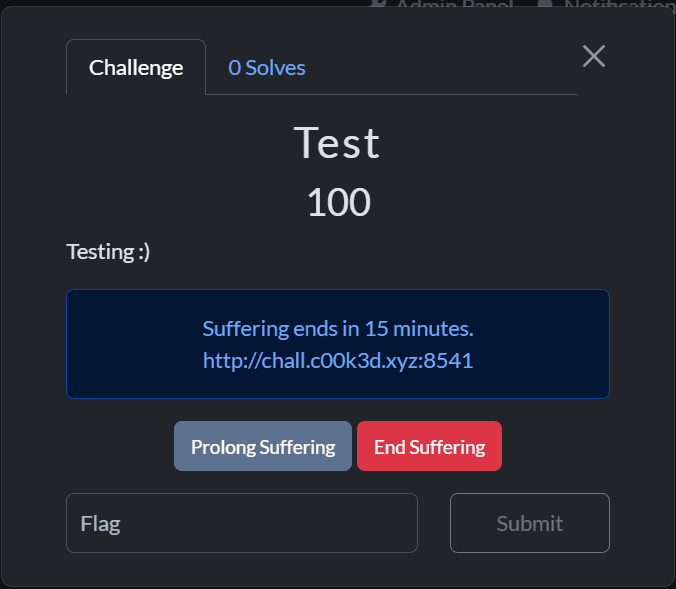The image size is (676, 589).
Task: Focus the Flag input field
Action: pyautogui.click(x=242, y=523)
